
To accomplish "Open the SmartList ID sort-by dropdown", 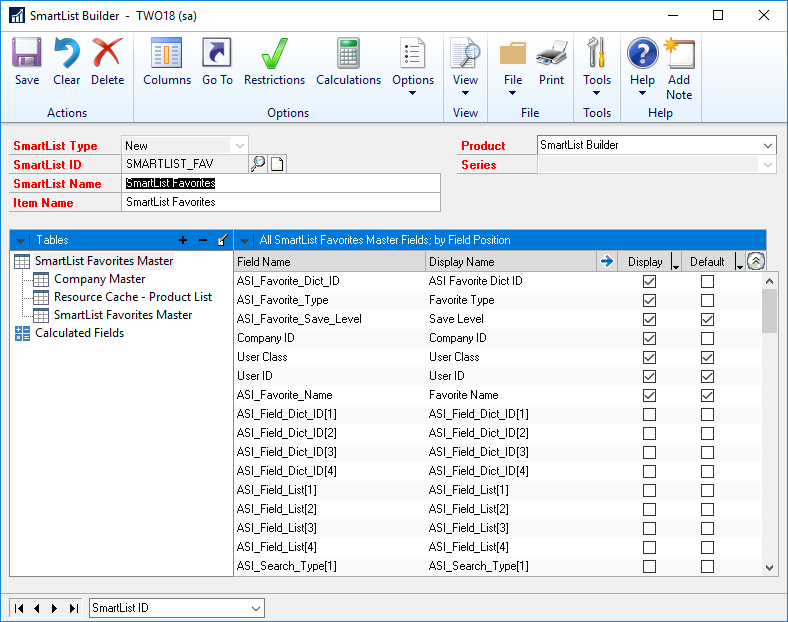I will (256, 608).
